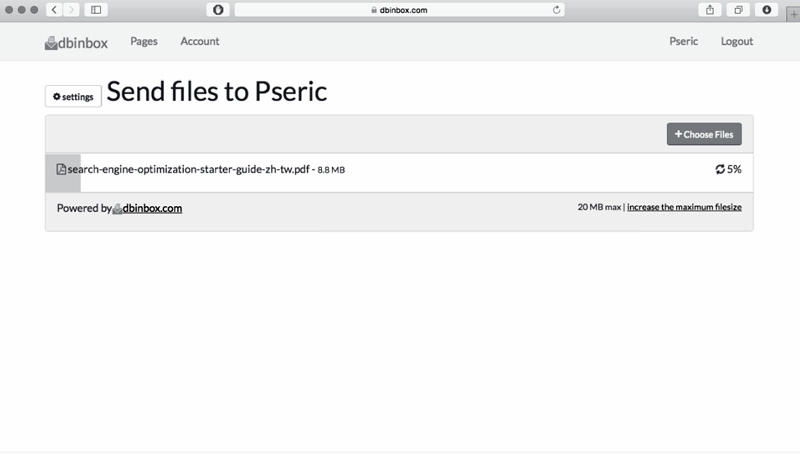Image resolution: width=800 pixels, height=454 pixels.
Task: Click the Safari back arrow
Action: pyautogui.click(x=54, y=9)
